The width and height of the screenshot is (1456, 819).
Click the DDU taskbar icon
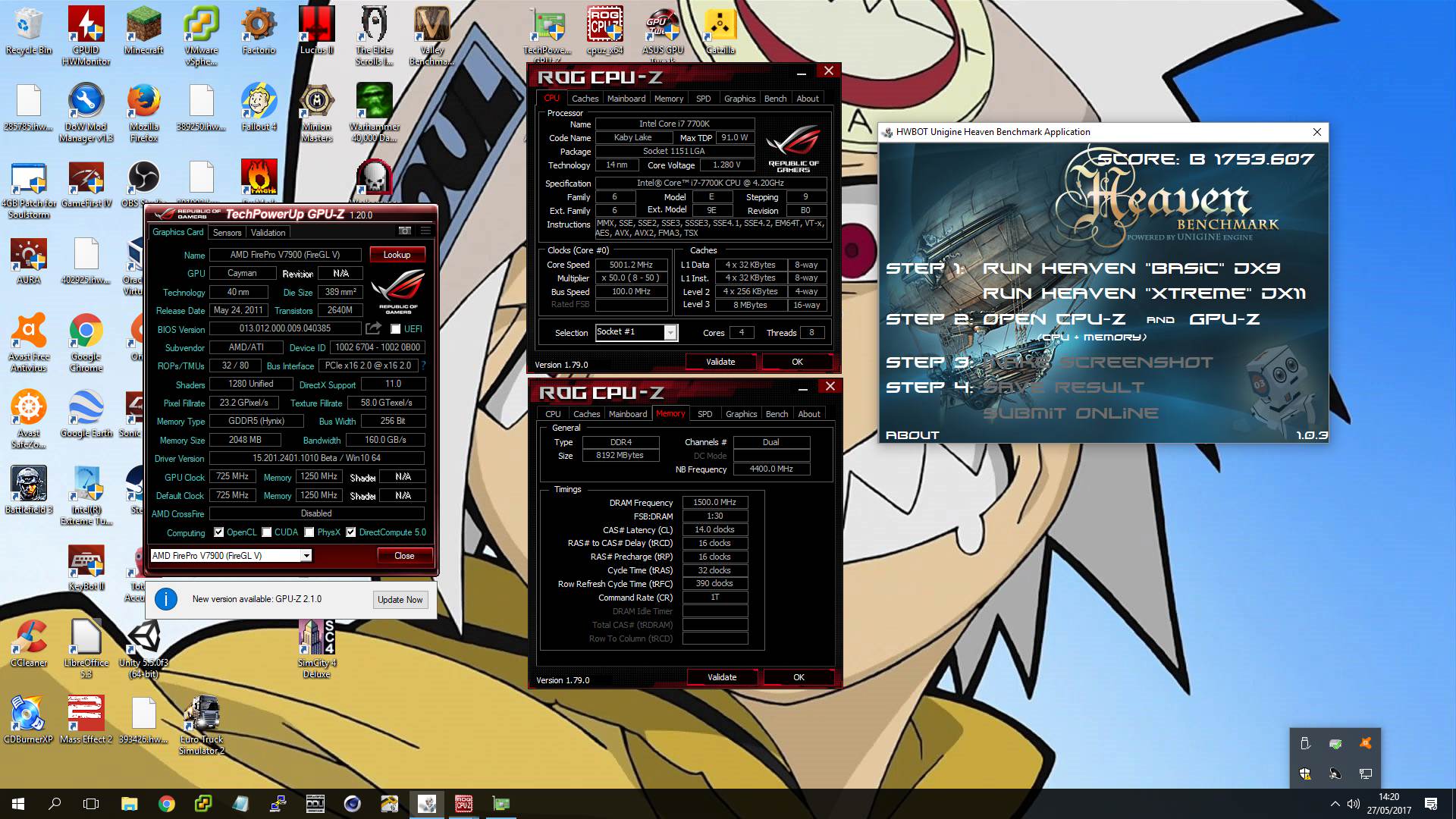pyautogui.click(x=315, y=804)
